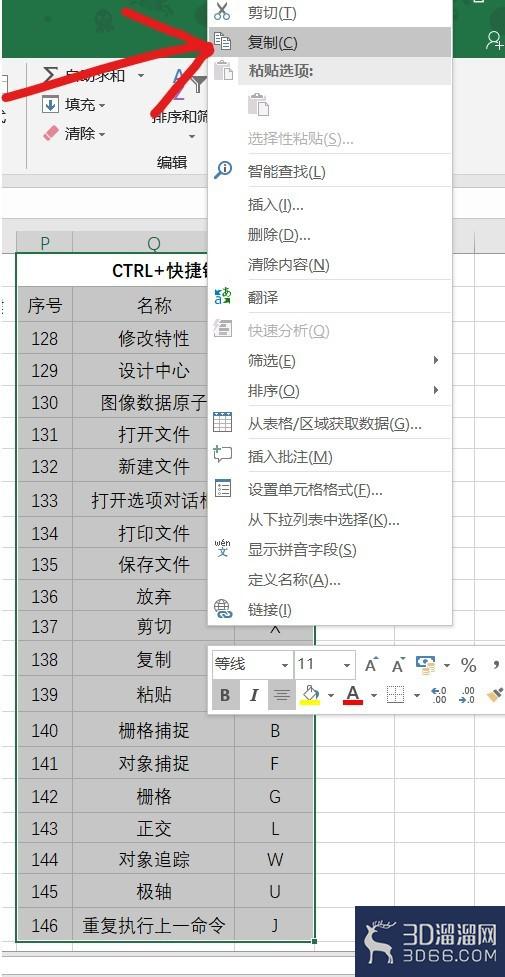
Task: Click the cell with letter W
Action: (274, 859)
